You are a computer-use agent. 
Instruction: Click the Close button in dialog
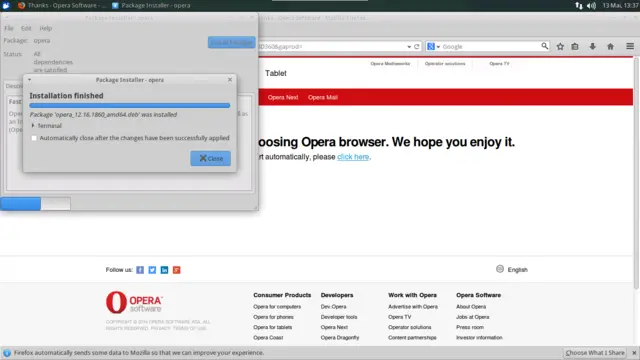pyautogui.click(x=211, y=158)
